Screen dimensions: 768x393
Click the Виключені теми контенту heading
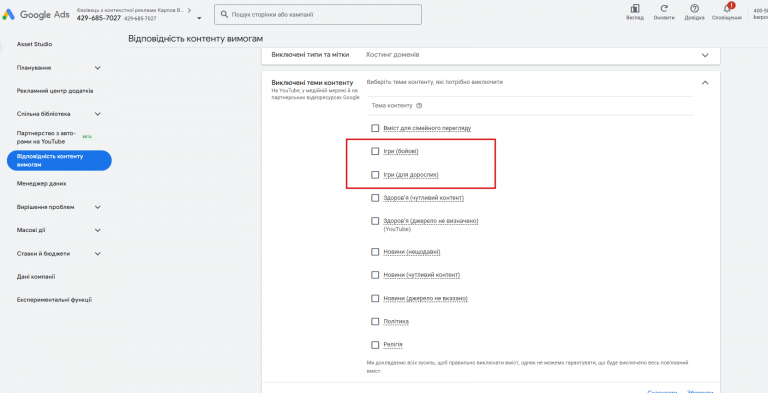pos(312,83)
